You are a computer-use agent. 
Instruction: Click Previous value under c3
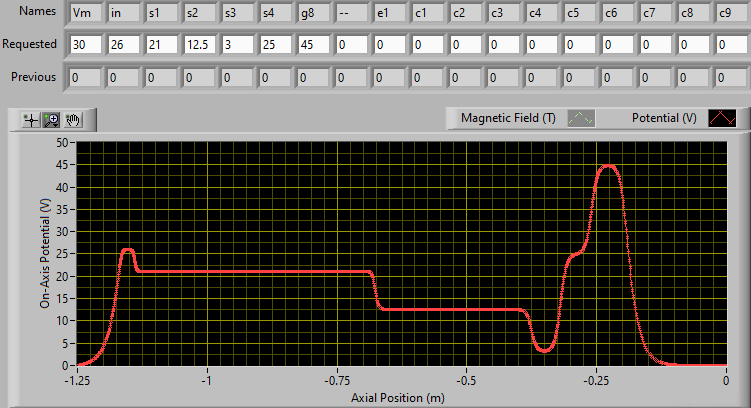504,78
